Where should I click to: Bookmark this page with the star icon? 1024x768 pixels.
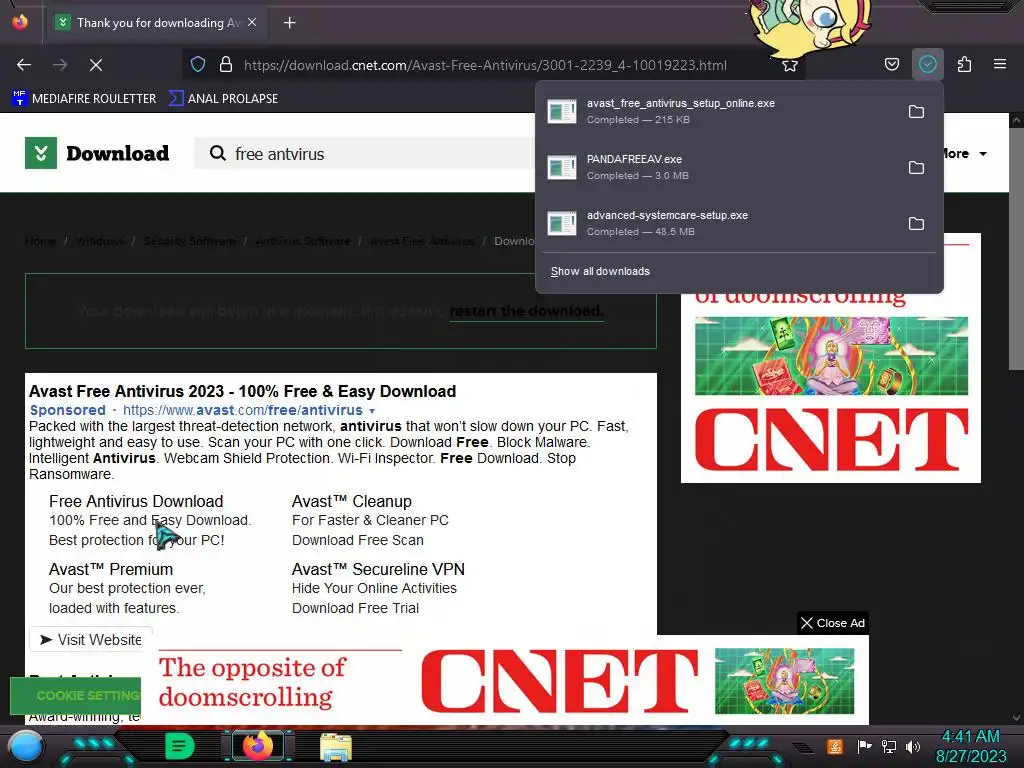[x=790, y=65]
